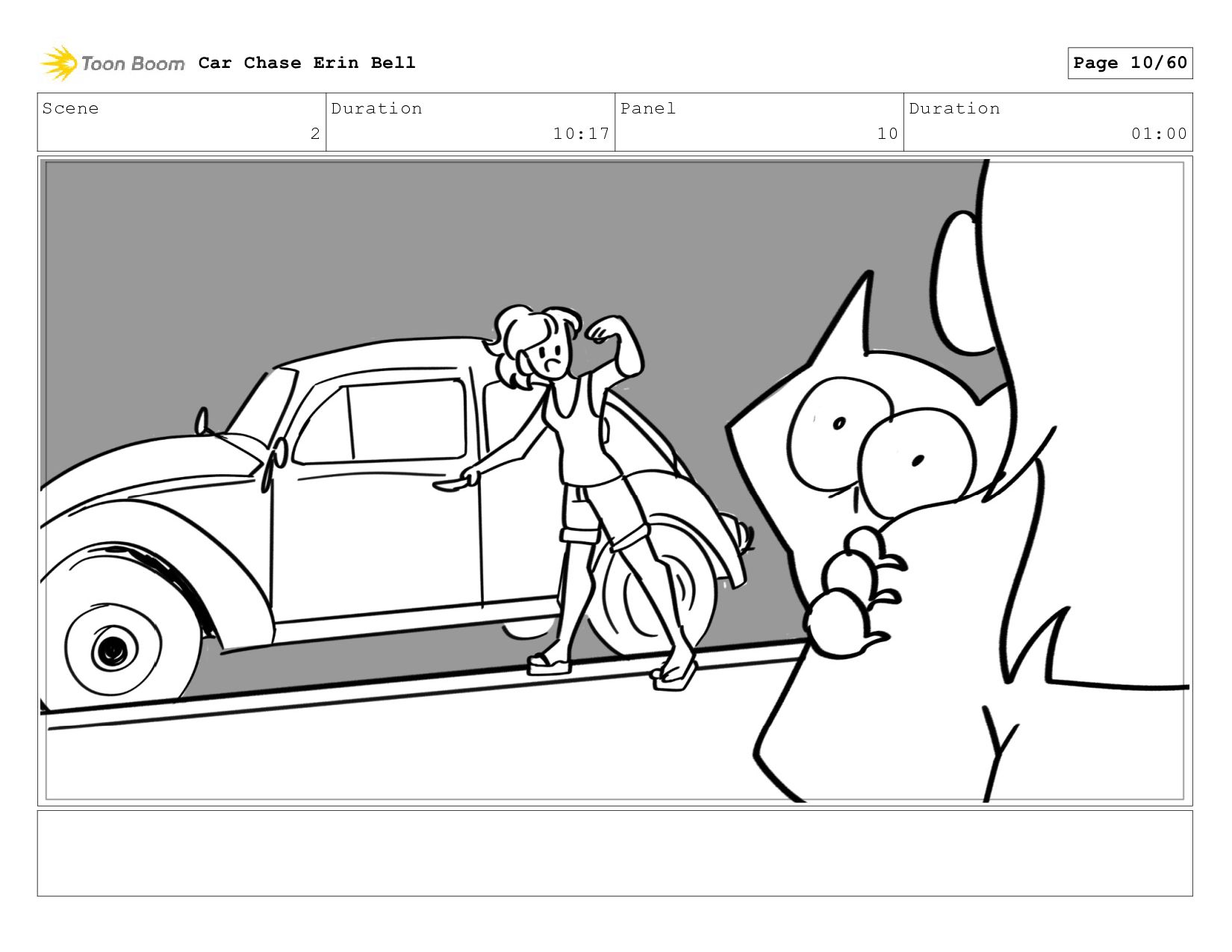
Task: Click the 'Panel' label
Action: coord(648,108)
